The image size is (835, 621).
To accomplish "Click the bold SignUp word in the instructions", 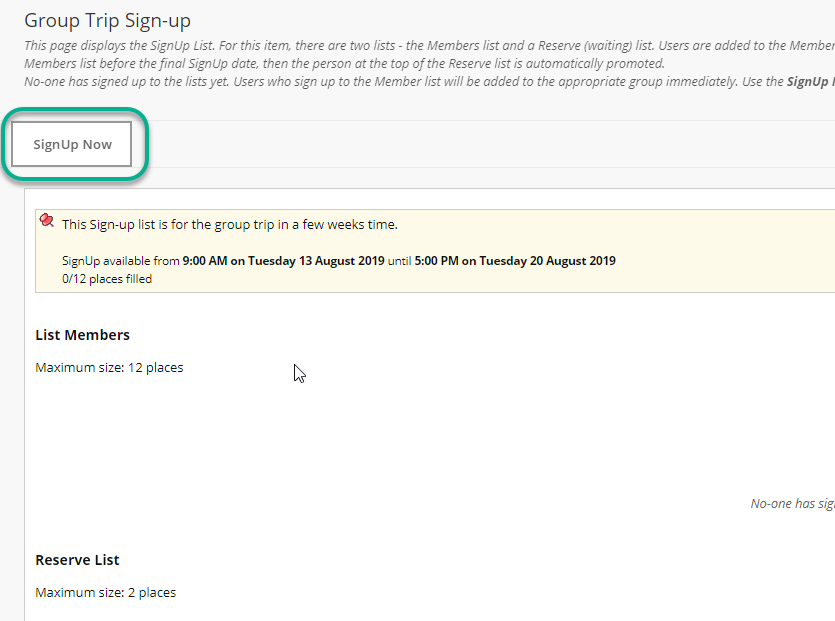I will coord(807,81).
